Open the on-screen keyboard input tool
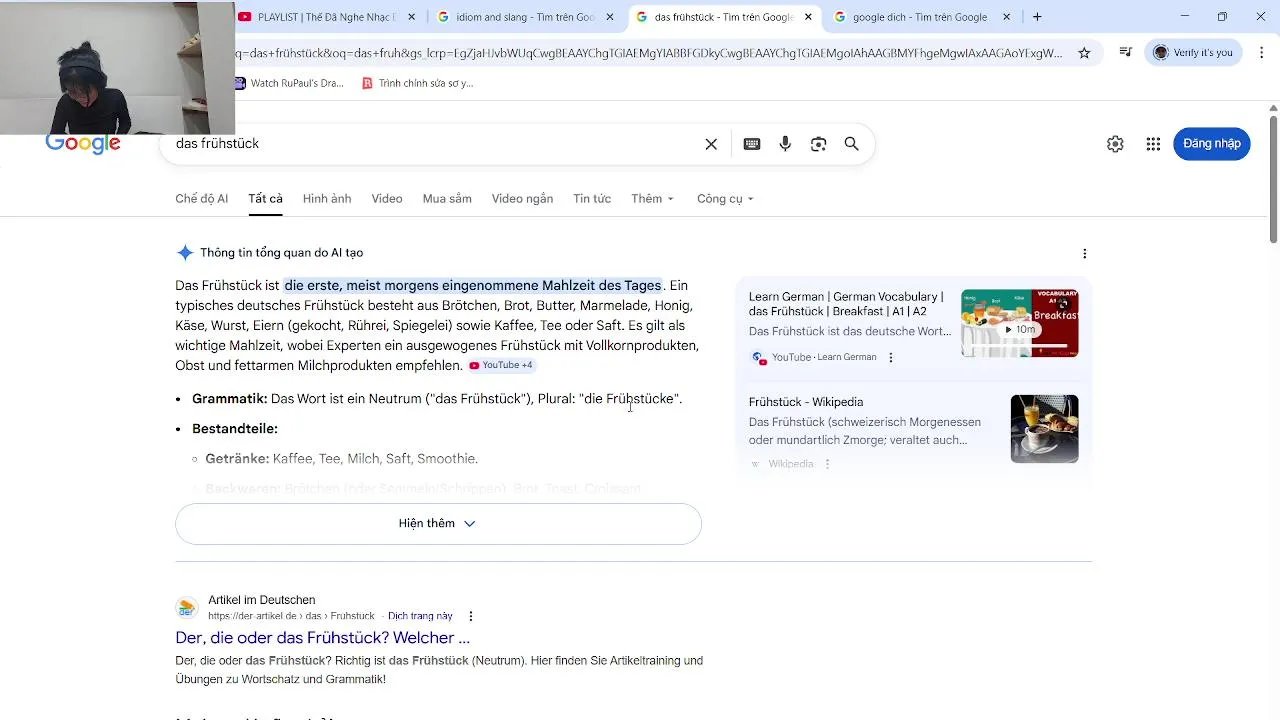 (x=752, y=144)
